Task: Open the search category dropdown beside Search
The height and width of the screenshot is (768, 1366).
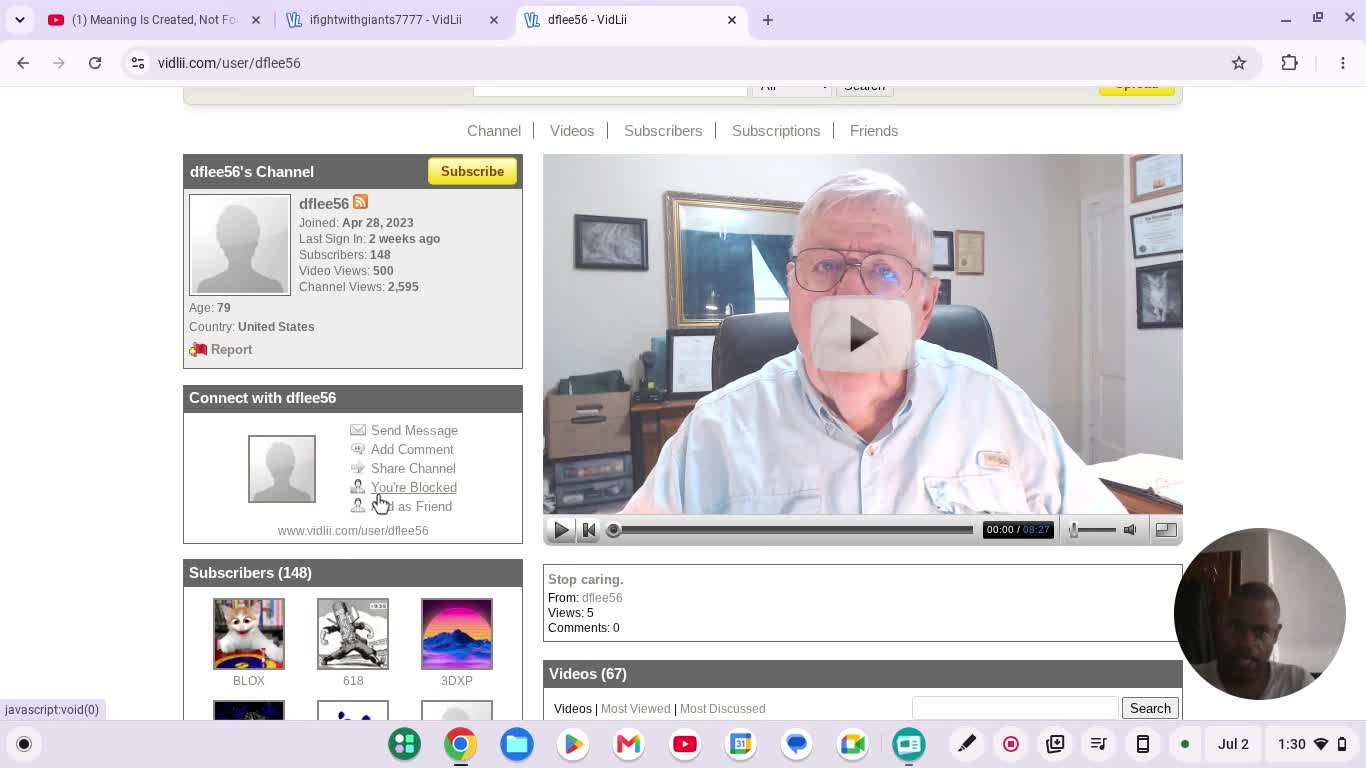Action: [x=794, y=88]
